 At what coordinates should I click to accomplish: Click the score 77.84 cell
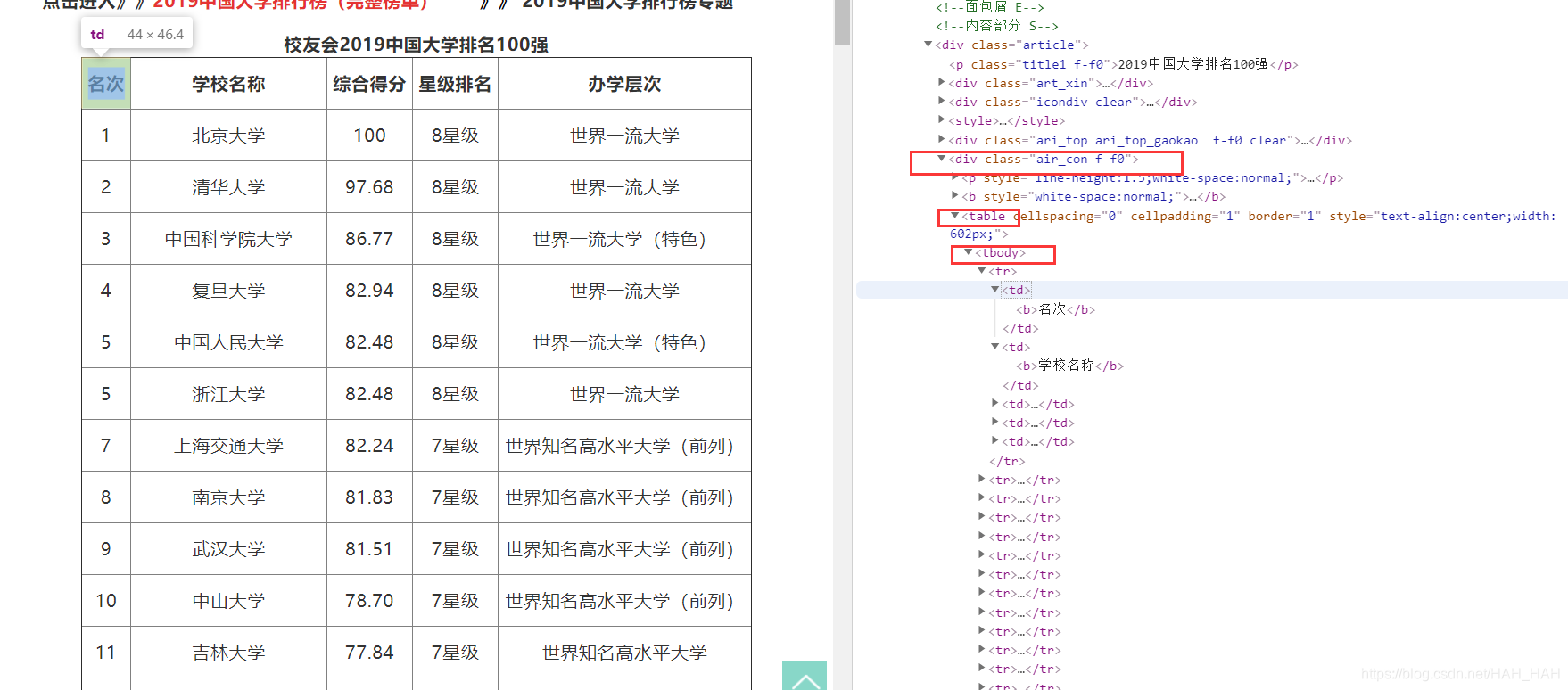click(x=369, y=653)
